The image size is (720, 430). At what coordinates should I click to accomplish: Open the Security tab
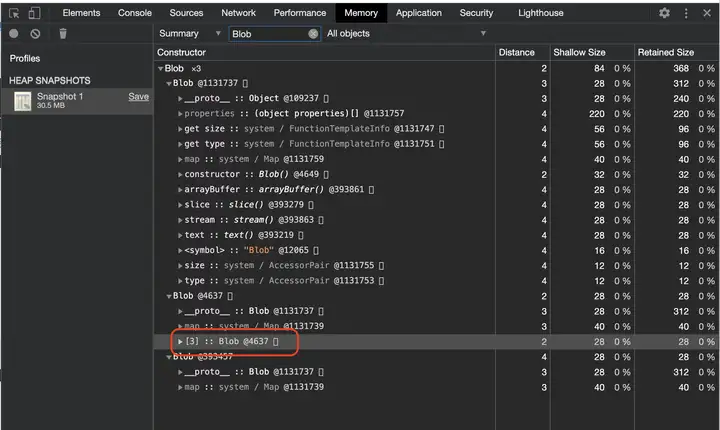click(476, 13)
